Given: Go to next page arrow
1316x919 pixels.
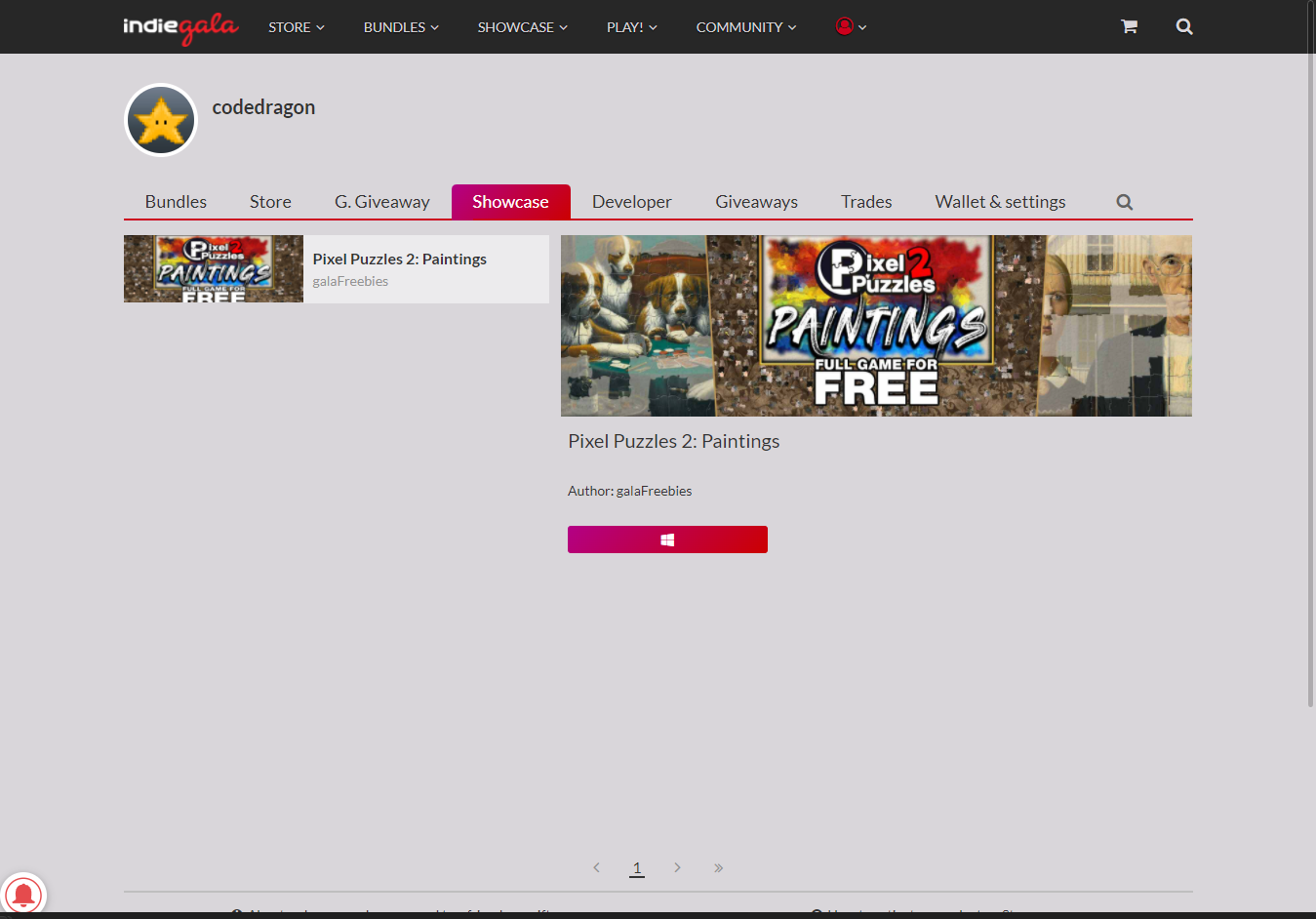Looking at the screenshot, I should pos(677,867).
